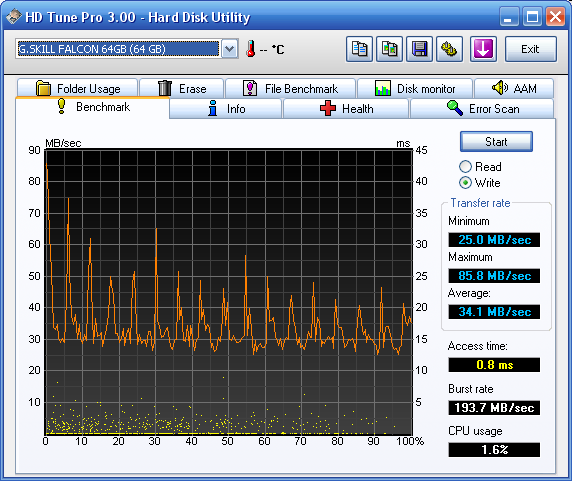This screenshot has width=572, height=481.
Task: Click the copy screenshot to clipboard icon
Action: coord(389,49)
